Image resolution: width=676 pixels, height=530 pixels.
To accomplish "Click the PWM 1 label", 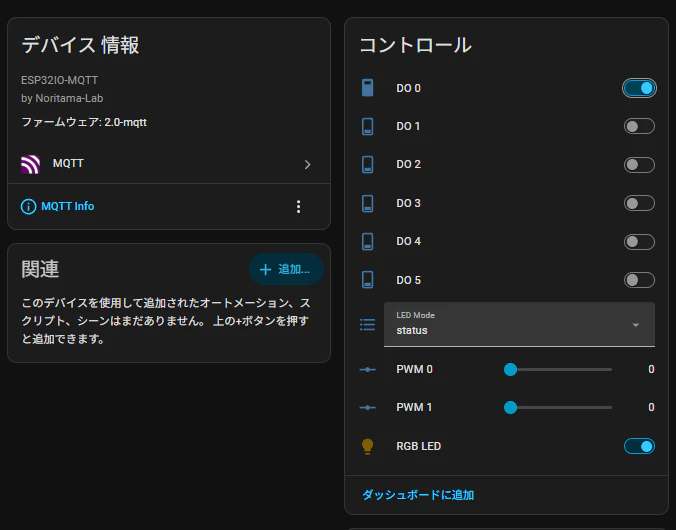I will 414,408.
